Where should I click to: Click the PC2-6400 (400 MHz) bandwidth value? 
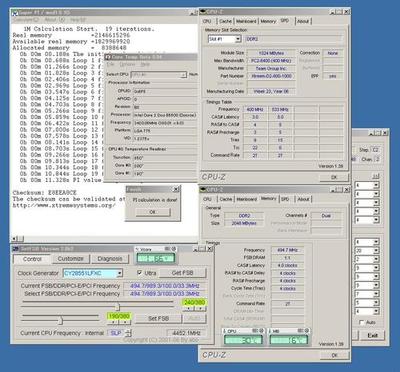271,61
